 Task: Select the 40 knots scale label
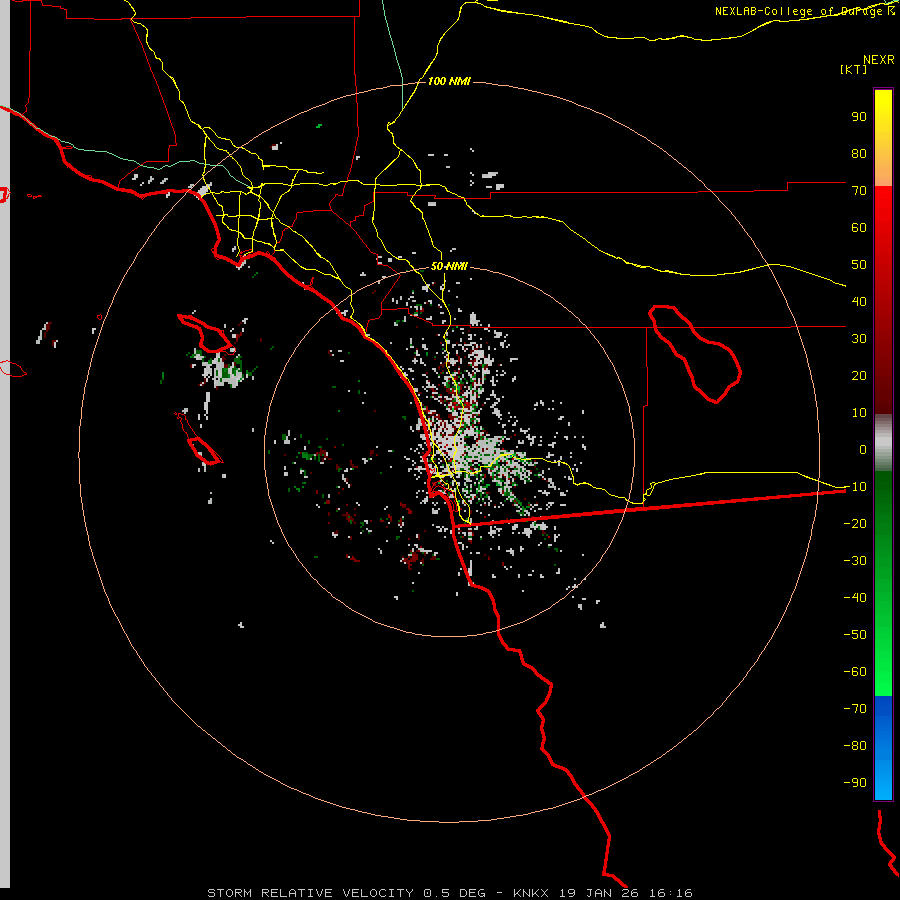[859, 302]
